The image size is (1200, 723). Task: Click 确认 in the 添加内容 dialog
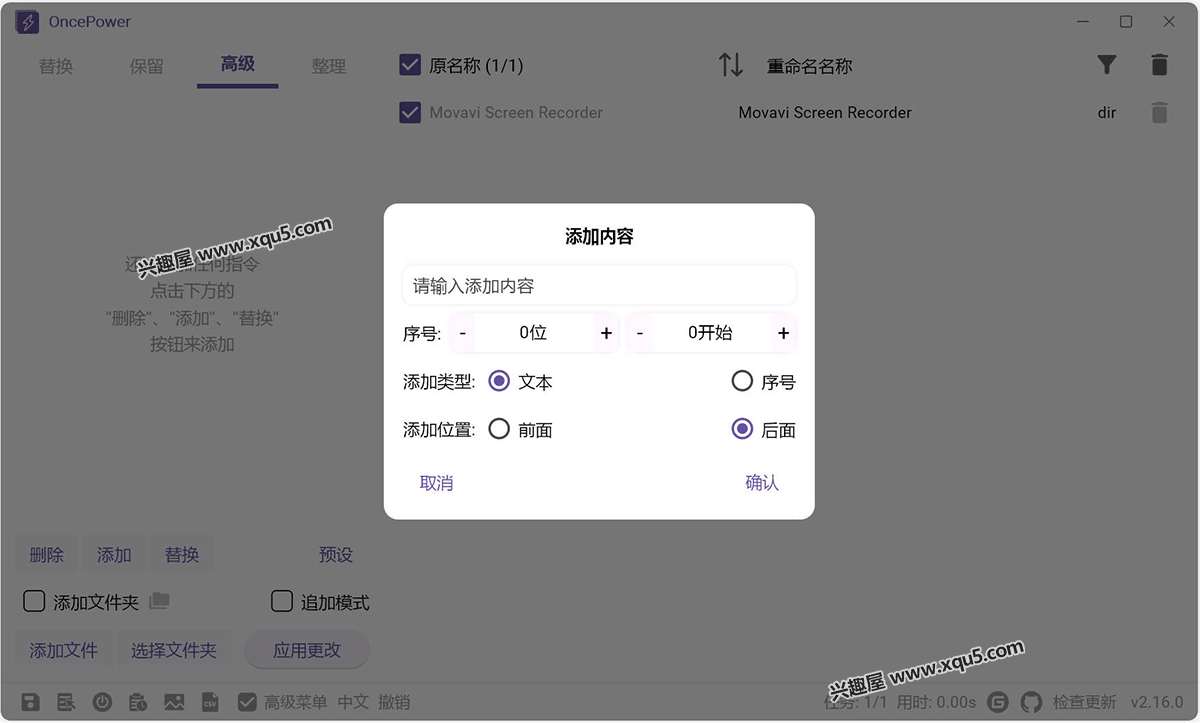tap(762, 483)
